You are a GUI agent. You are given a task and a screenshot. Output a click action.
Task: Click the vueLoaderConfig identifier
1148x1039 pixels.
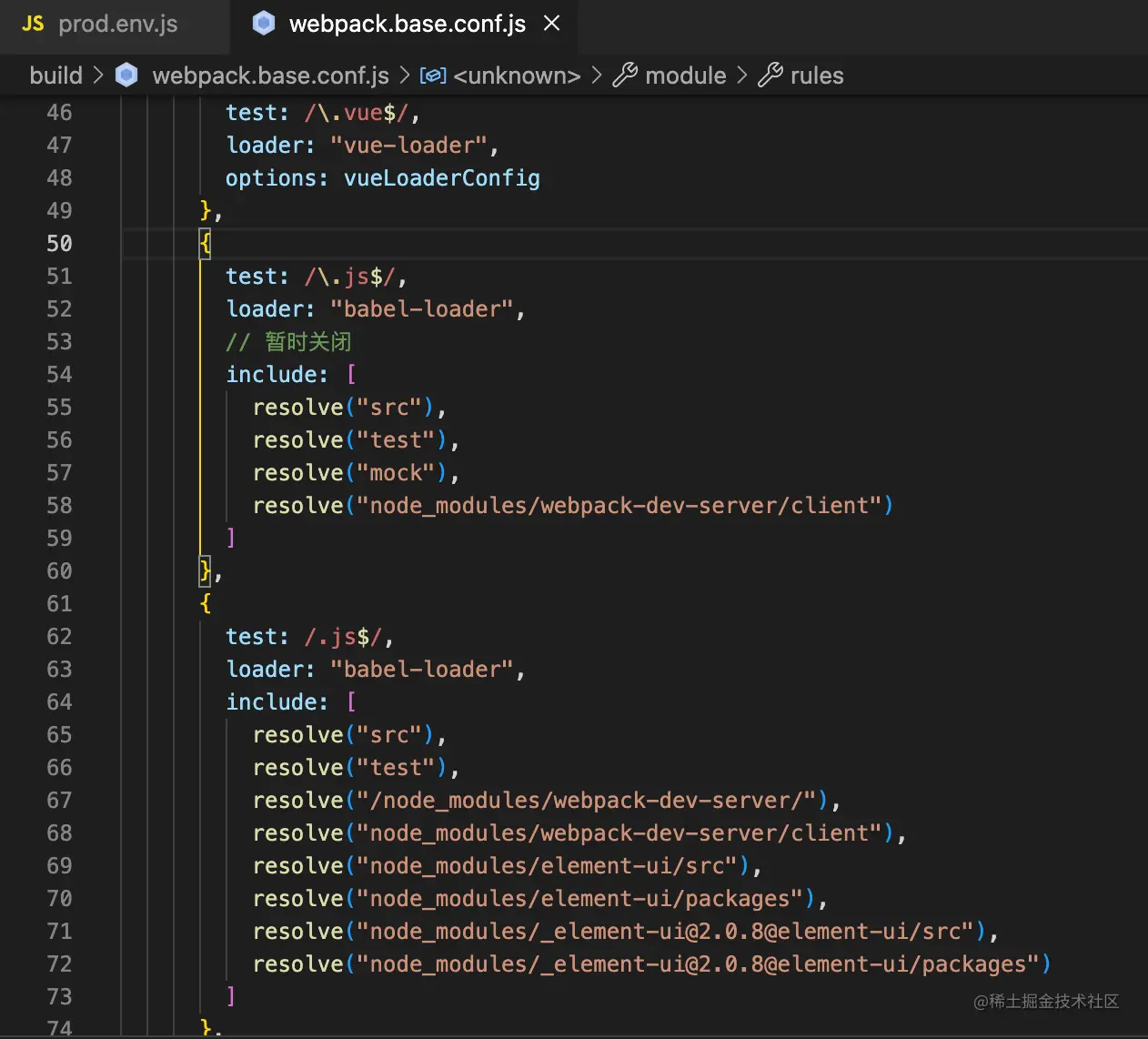coord(441,178)
